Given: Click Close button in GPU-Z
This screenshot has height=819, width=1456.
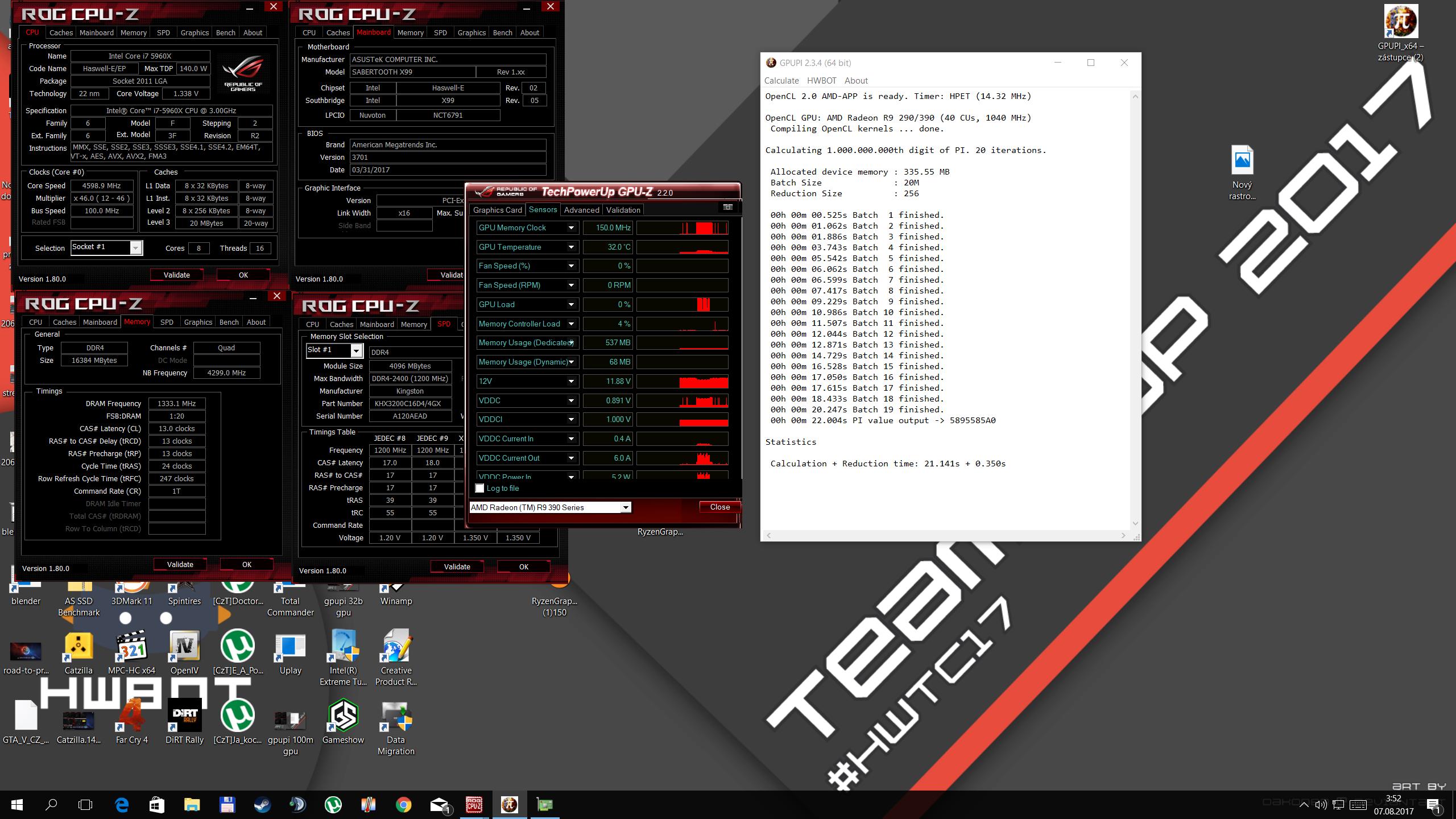Looking at the screenshot, I should point(719,507).
